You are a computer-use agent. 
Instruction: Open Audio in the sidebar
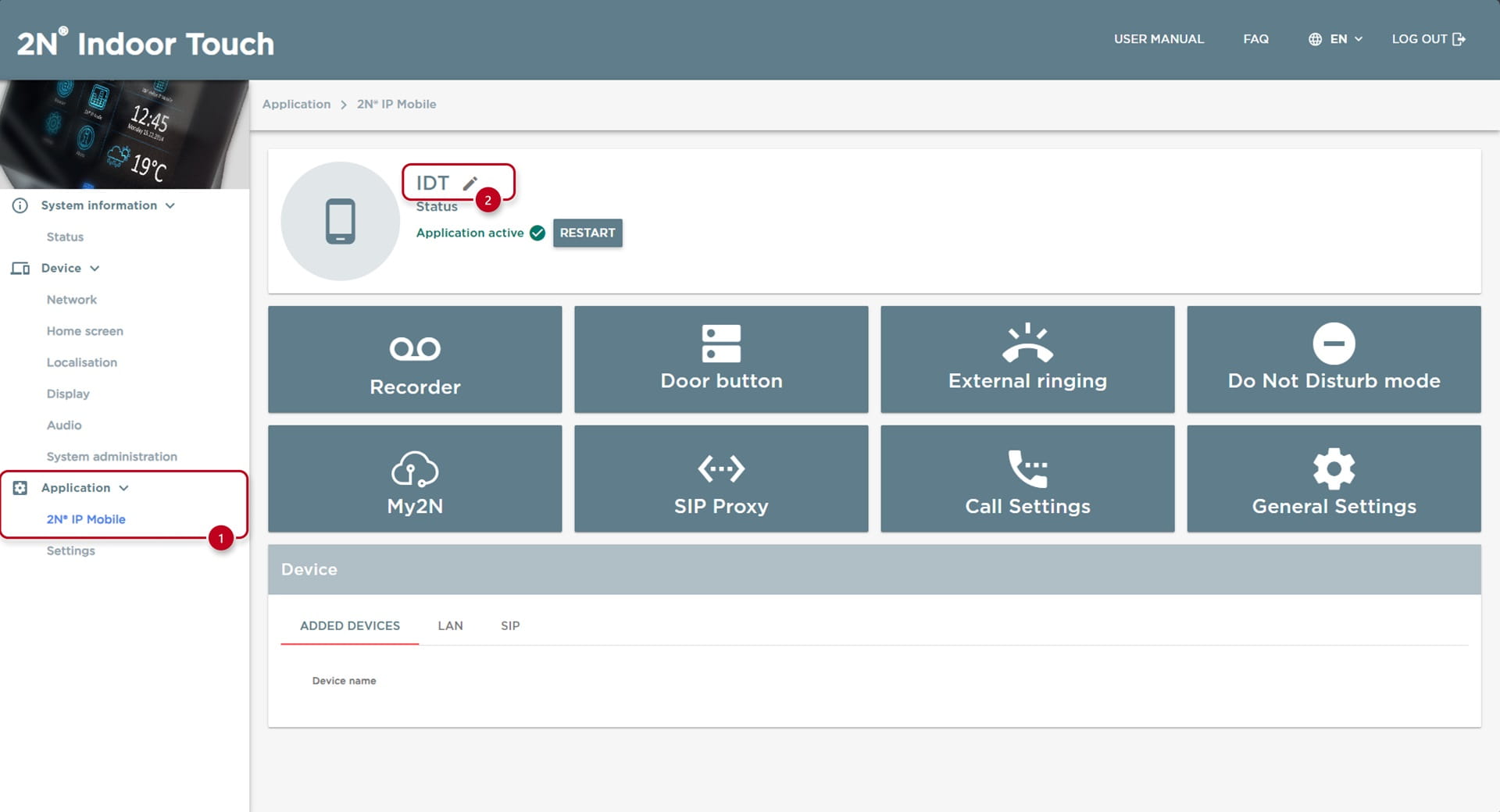pos(64,425)
